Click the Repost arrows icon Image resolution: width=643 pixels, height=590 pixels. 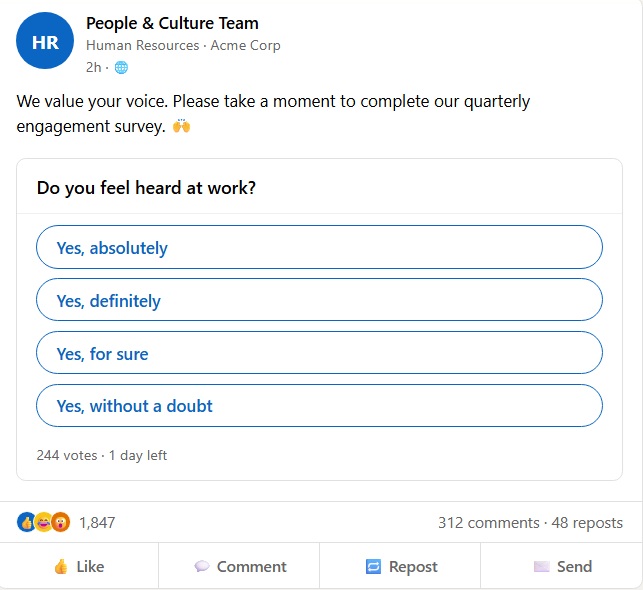coord(373,566)
